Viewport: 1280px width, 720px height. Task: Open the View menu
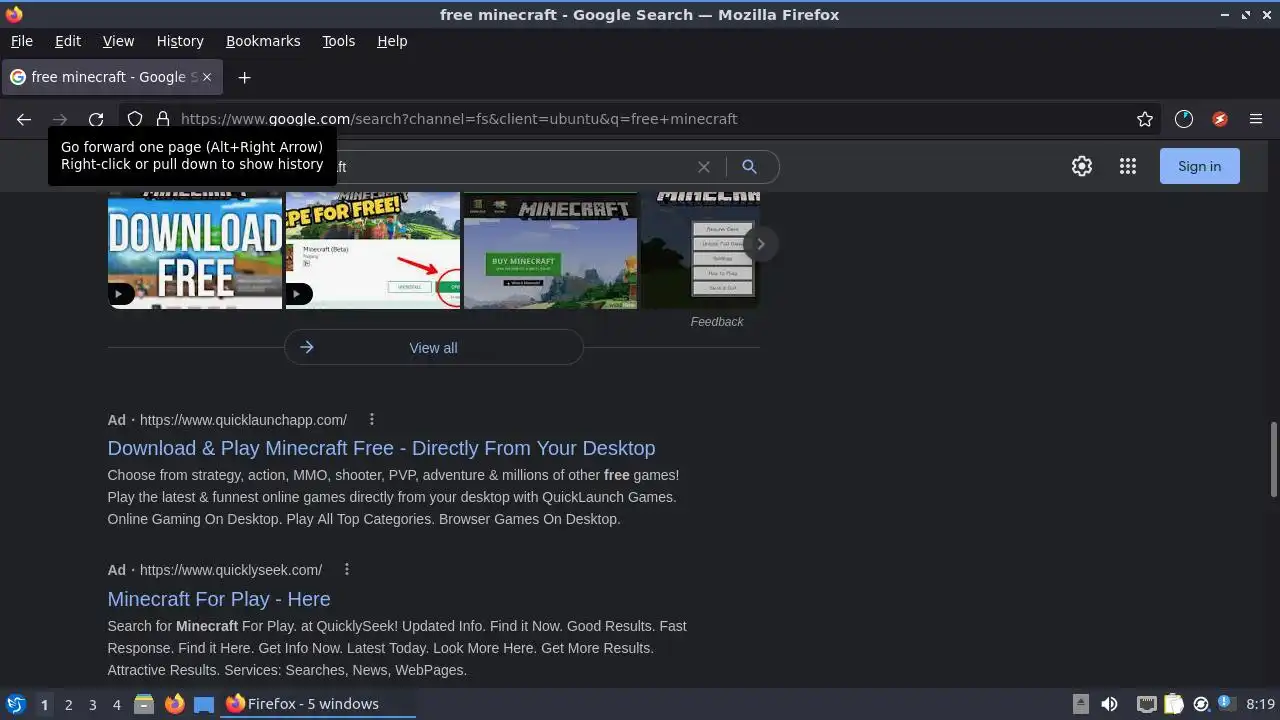coord(118,41)
